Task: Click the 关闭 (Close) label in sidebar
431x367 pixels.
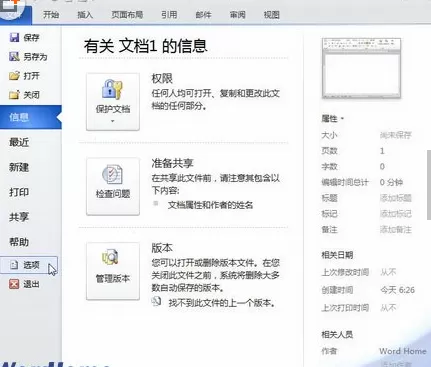Action: pyautogui.click(x=31, y=95)
